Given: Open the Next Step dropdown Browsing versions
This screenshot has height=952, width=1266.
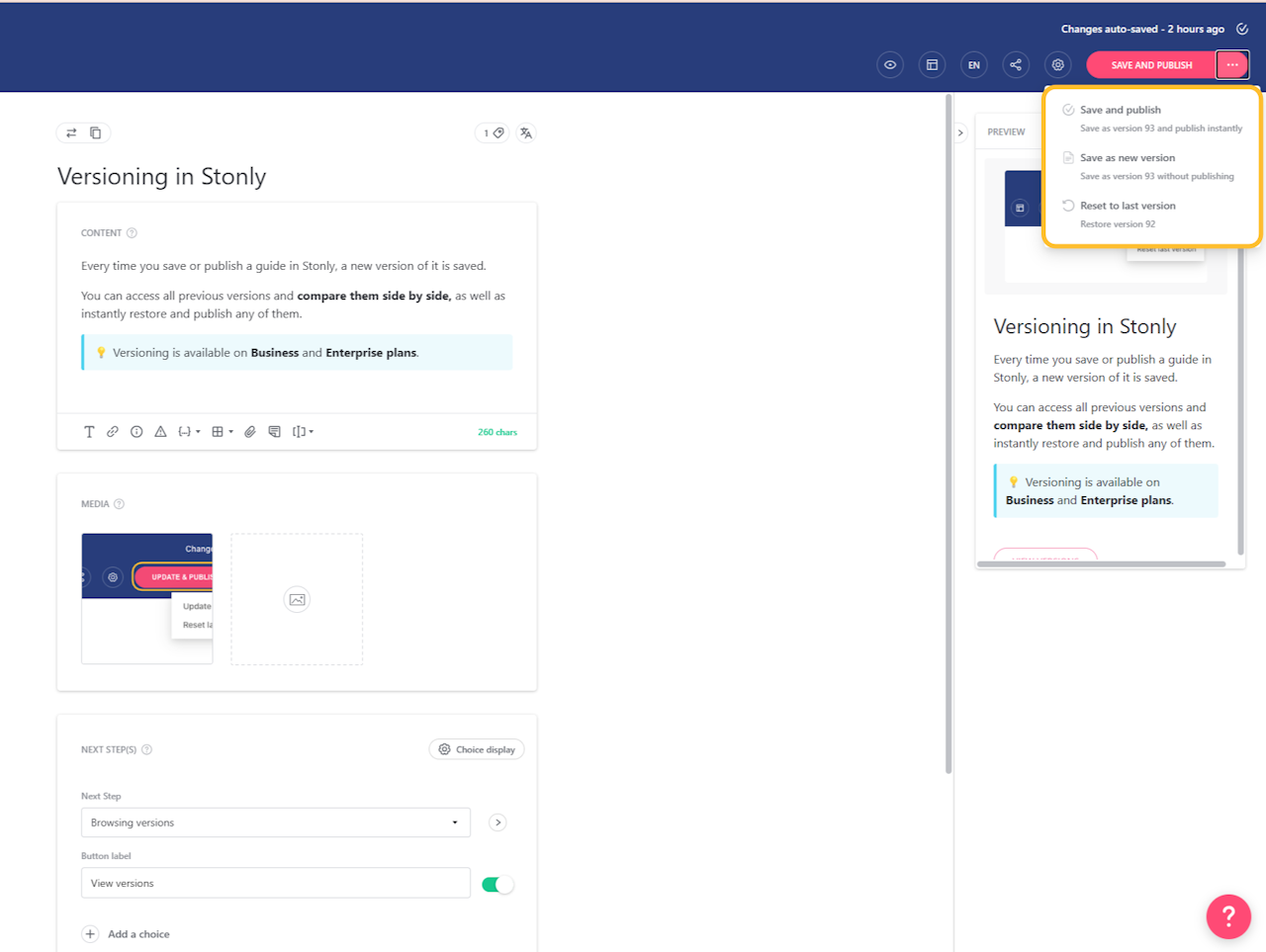Looking at the screenshot, I should (x=275, y=822).
